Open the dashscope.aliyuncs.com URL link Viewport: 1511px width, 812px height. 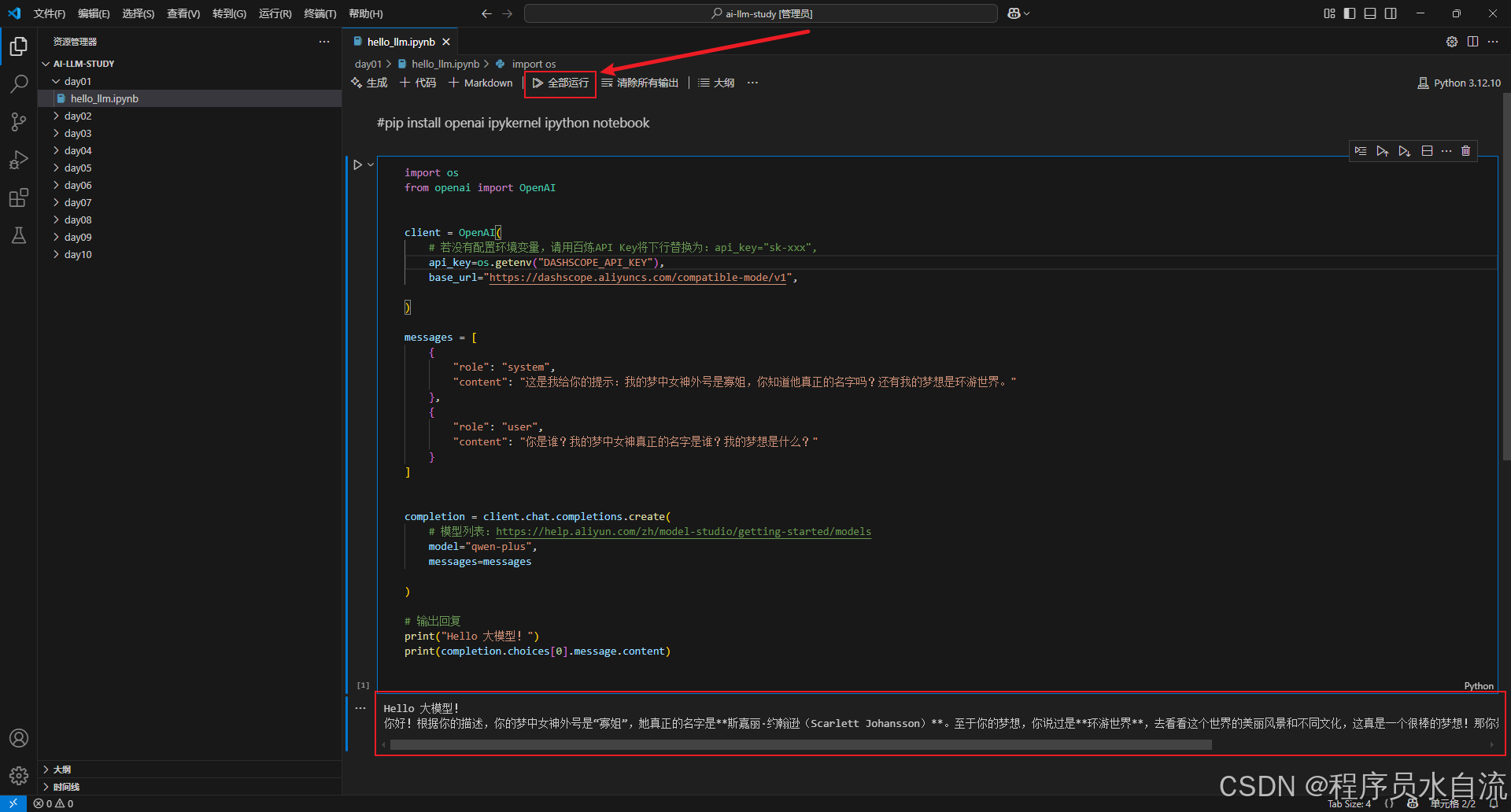click(x=637, y=278)
